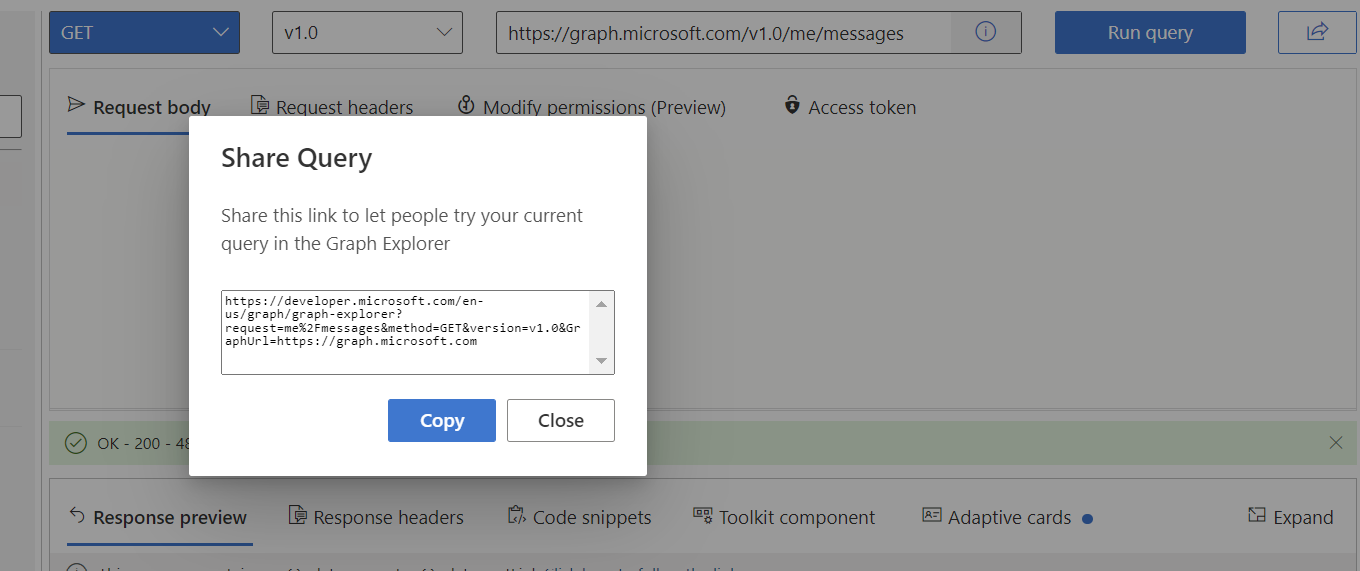Select Modify permissions (Preview) tab

coord(591,107)
